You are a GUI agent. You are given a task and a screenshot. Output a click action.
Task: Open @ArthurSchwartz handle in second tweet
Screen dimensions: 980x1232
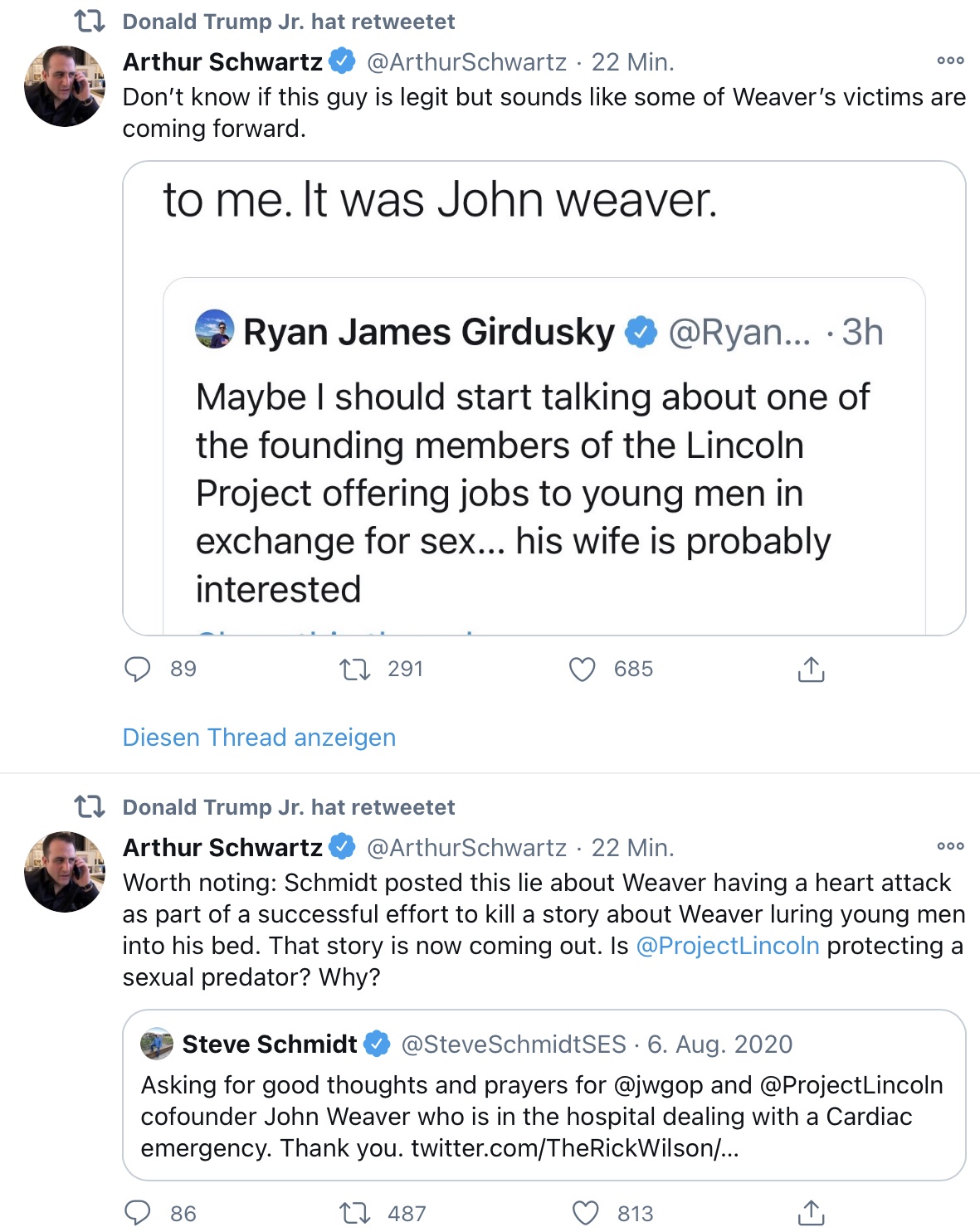click(x=466, y=847)
